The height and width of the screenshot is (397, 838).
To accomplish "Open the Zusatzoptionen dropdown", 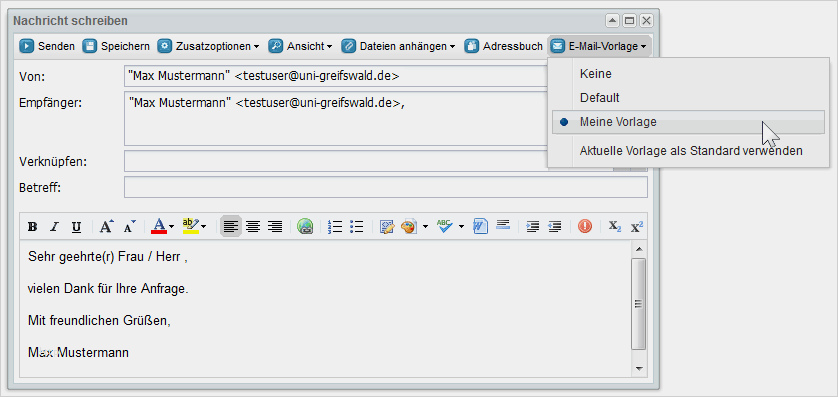I will click(x=257, y=47).
